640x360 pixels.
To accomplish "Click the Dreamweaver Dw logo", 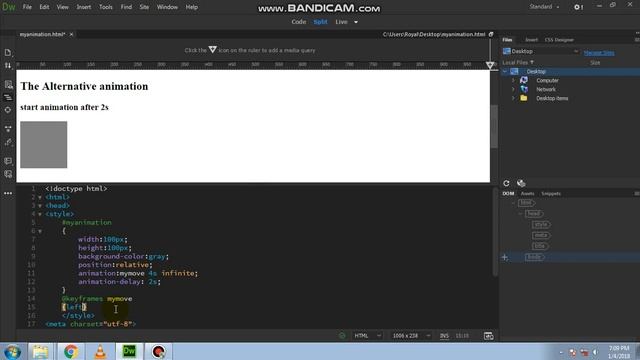I will pos(9,7).
